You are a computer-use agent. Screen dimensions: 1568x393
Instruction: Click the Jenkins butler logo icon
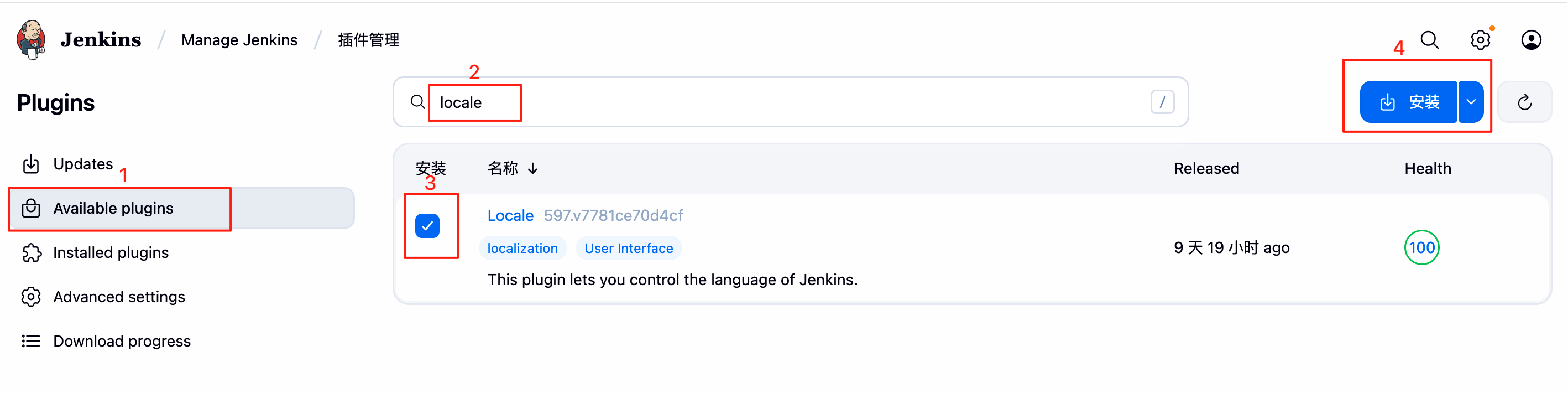(32, 40)
